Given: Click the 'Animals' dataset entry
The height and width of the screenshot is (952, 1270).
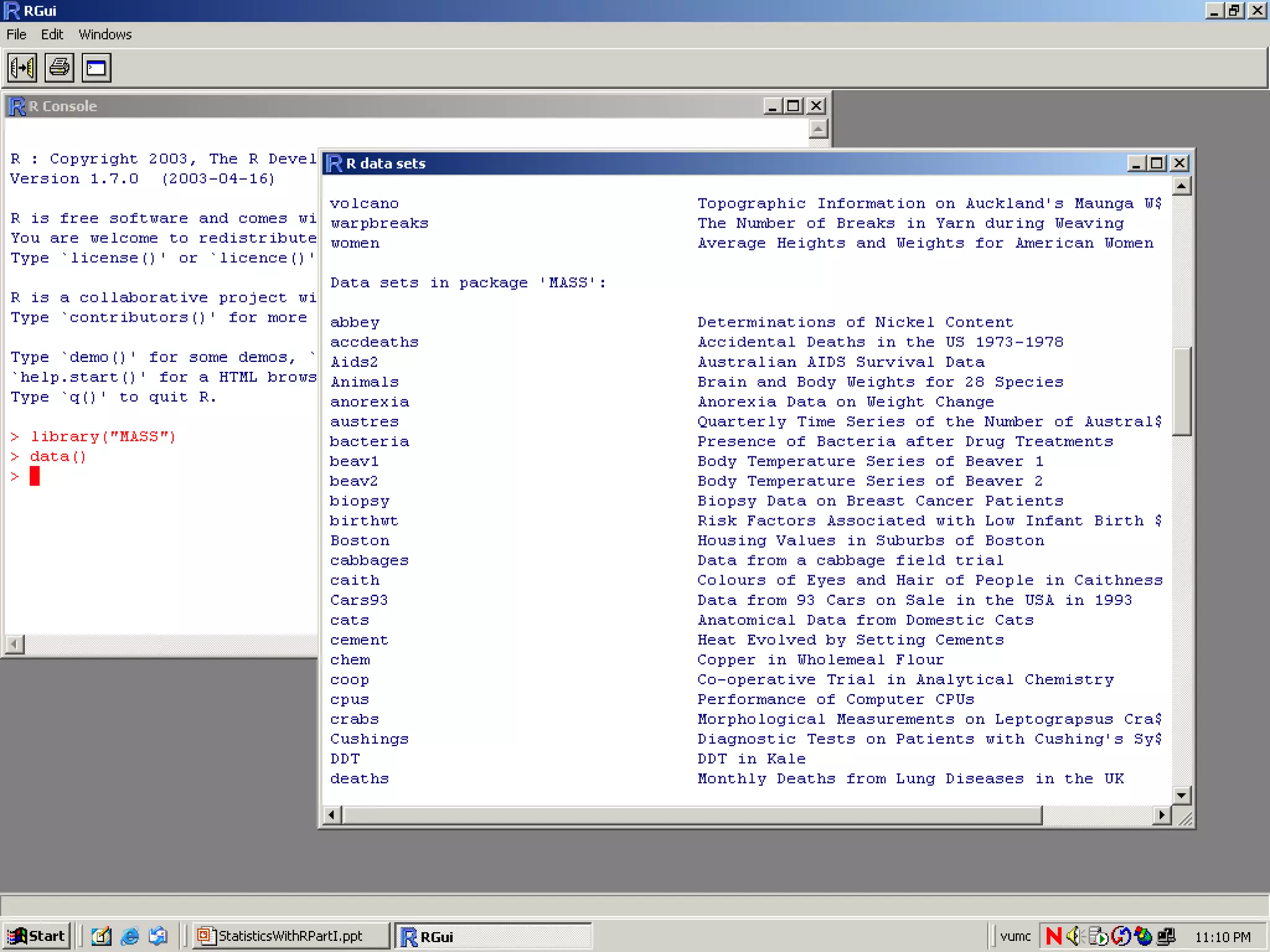Looking at the screenshot, I should 365,382.
